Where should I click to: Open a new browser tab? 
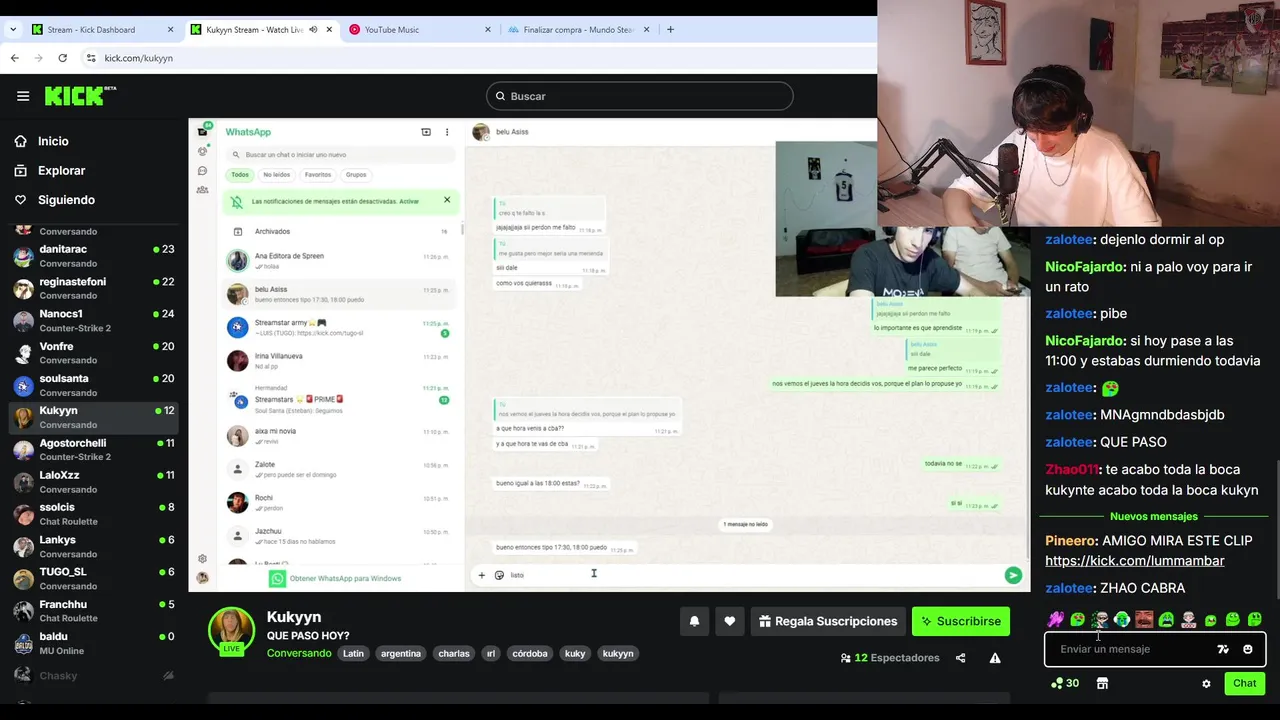tap(670, 29)
